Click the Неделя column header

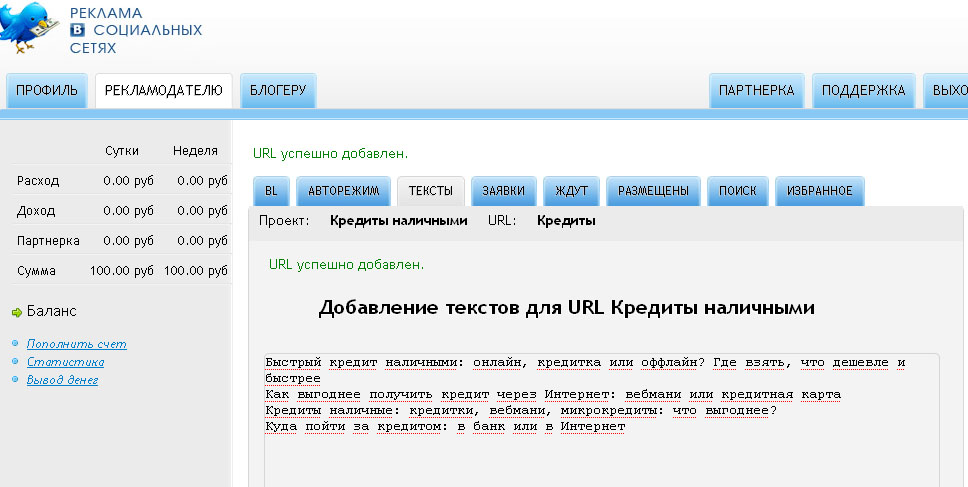[x=195, y=151]
